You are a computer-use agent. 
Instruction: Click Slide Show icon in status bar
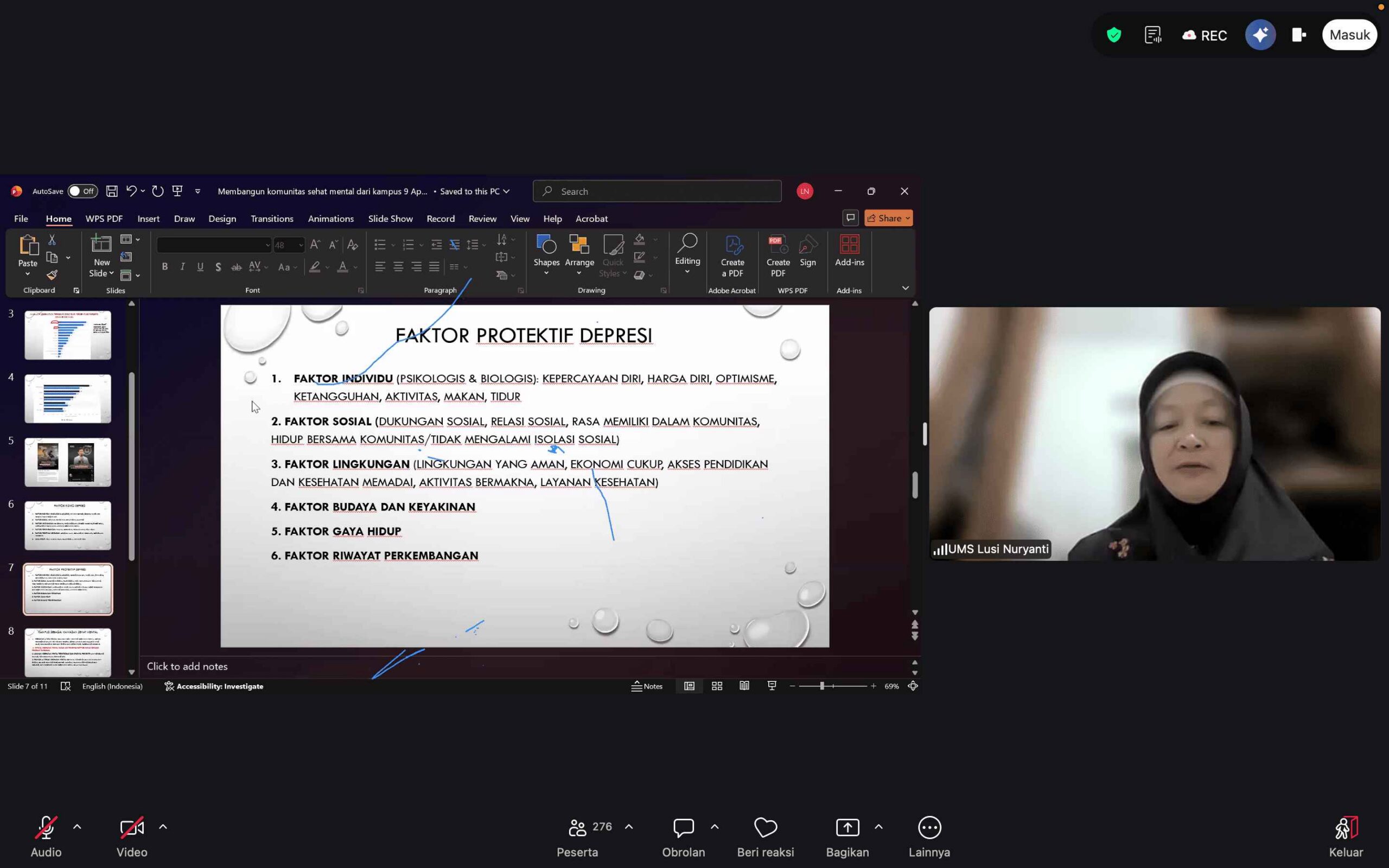772,686
